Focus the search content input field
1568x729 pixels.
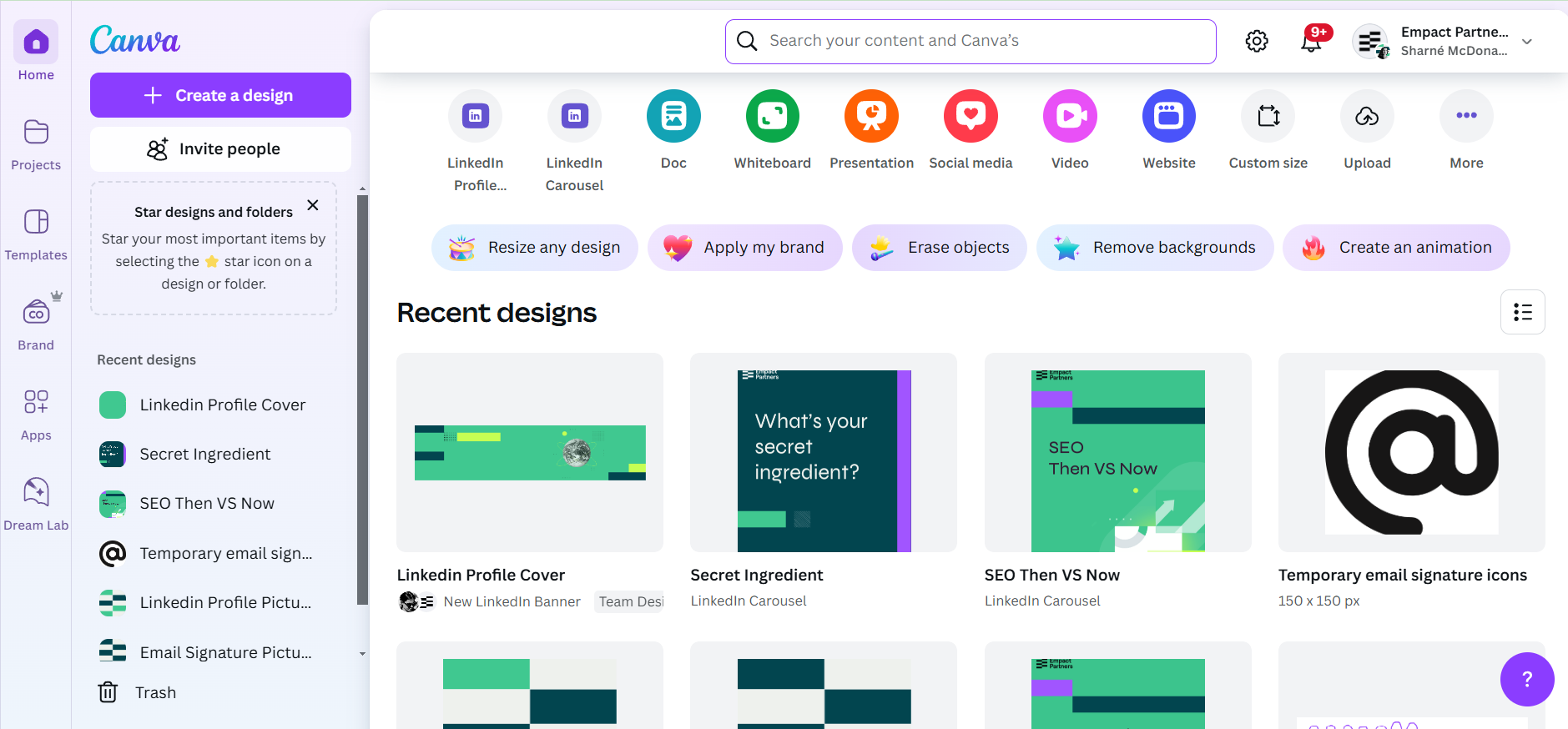click(971, 41)
